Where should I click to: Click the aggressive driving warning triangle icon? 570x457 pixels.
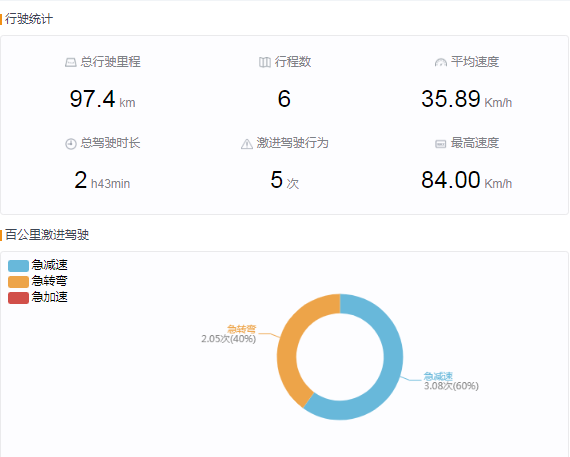pos(247,144)
